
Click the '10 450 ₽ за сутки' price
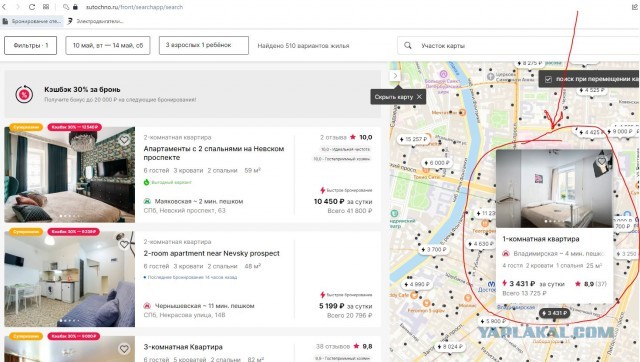click(343, 202)
